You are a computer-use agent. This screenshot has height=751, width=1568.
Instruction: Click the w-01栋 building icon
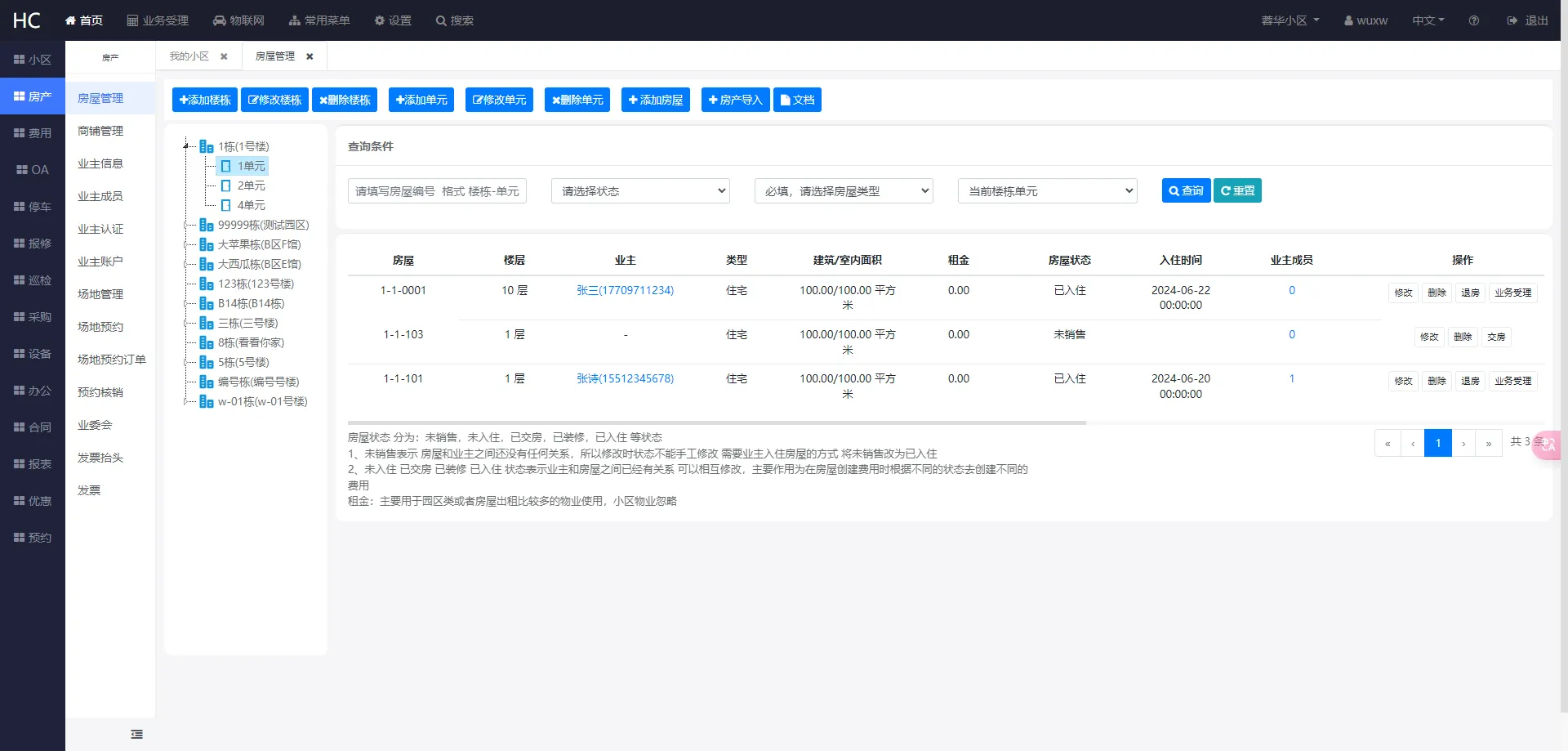(x=207, y=401)
